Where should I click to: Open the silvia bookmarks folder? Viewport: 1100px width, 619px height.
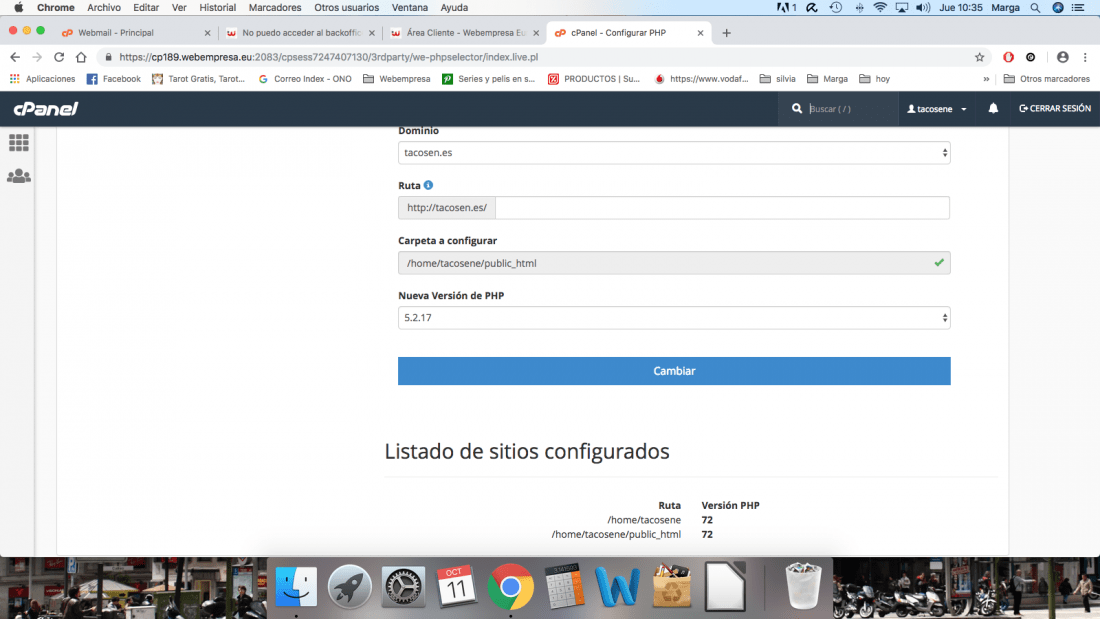(x=777, y=79)
